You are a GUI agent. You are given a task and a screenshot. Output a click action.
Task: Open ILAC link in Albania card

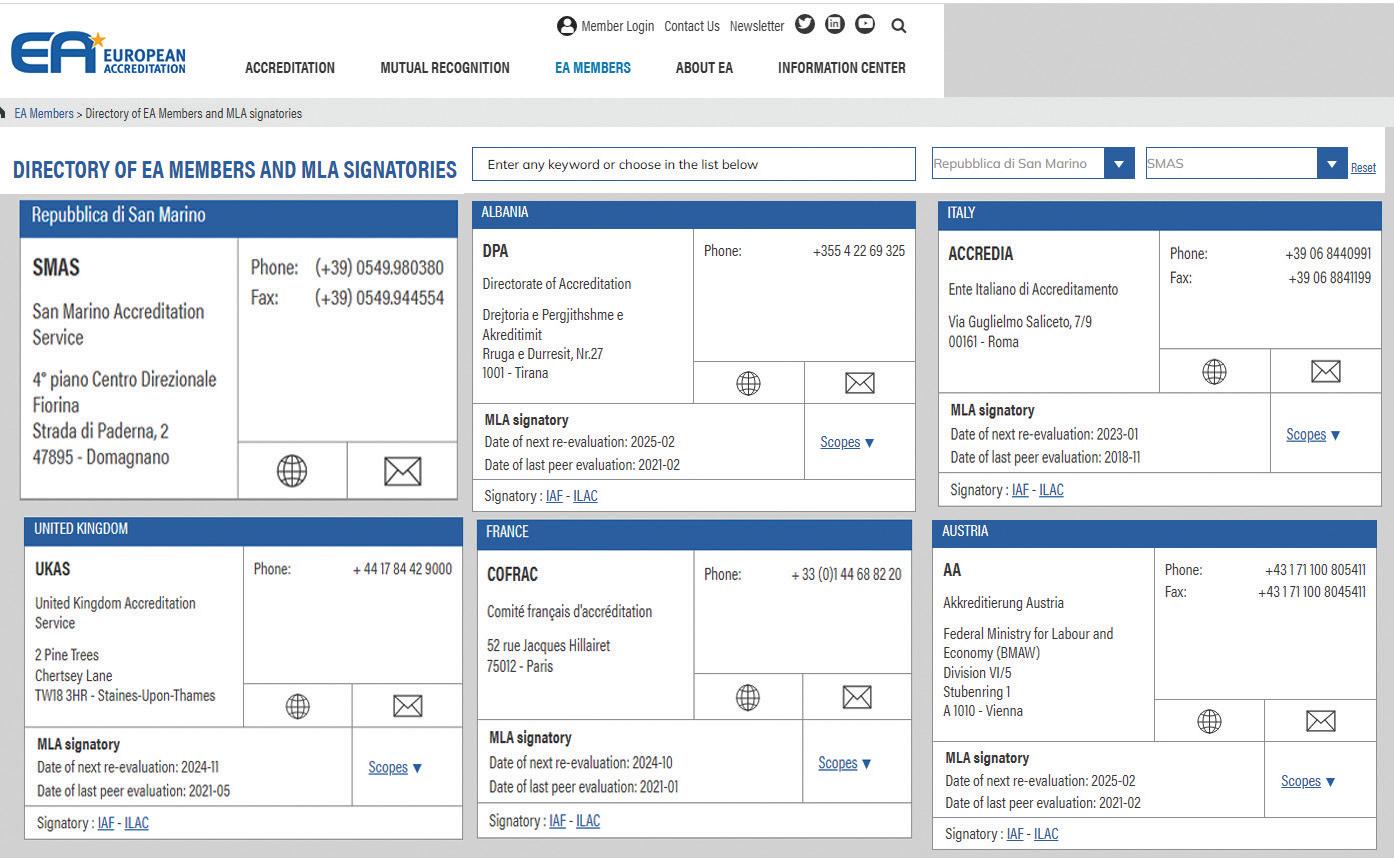pyautogui.click(x=585, y=496)
